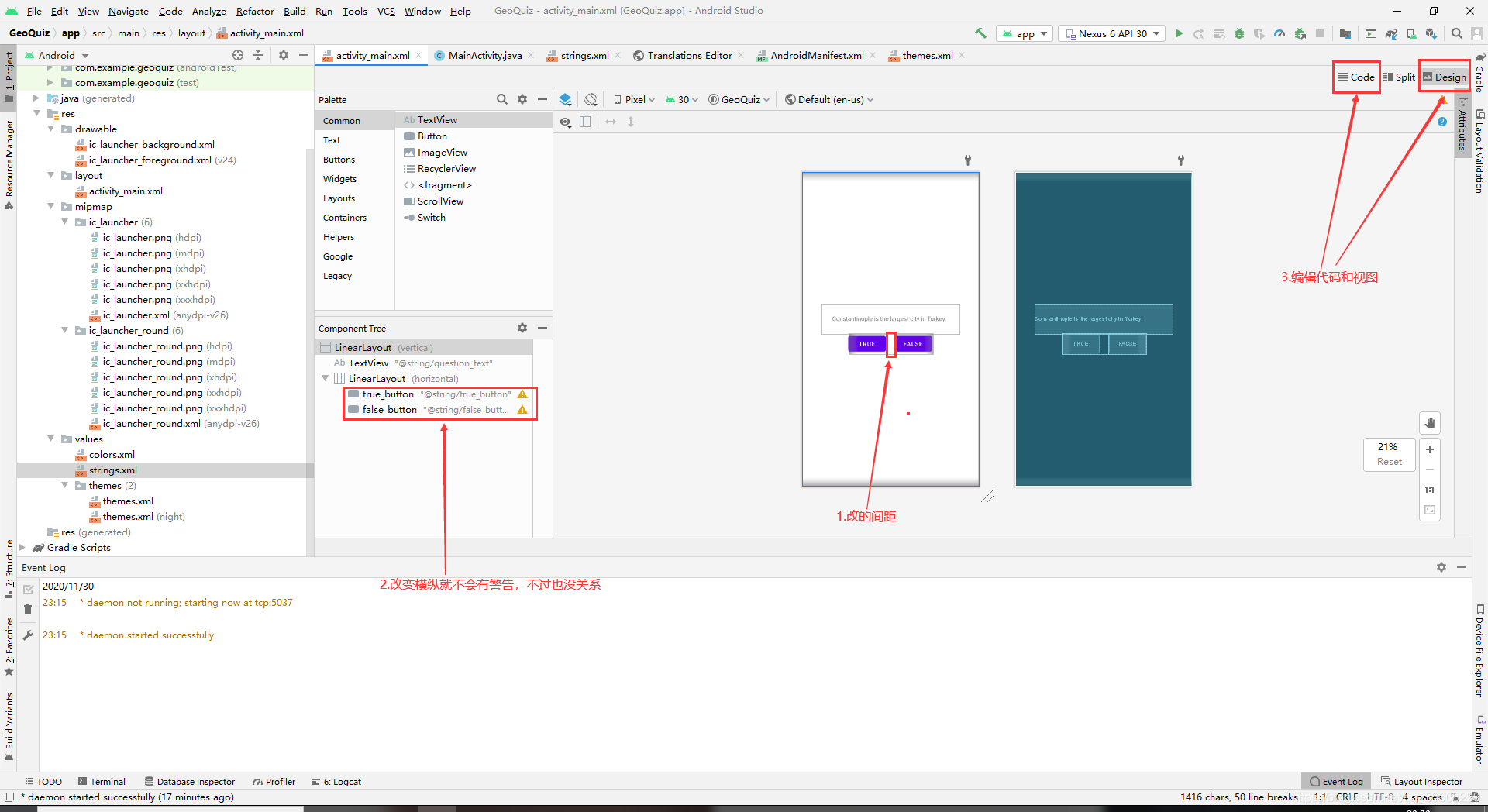Toggle the Attributes side panel
Screen dimensions: 1488x812
[1462, 124]
